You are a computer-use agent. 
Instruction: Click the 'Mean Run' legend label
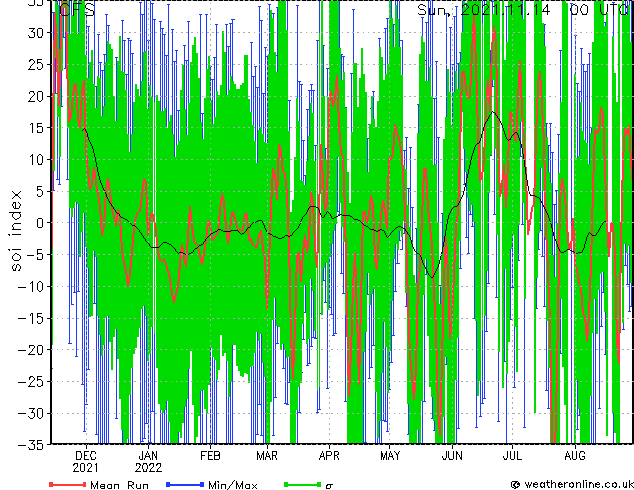pos(119,485)
